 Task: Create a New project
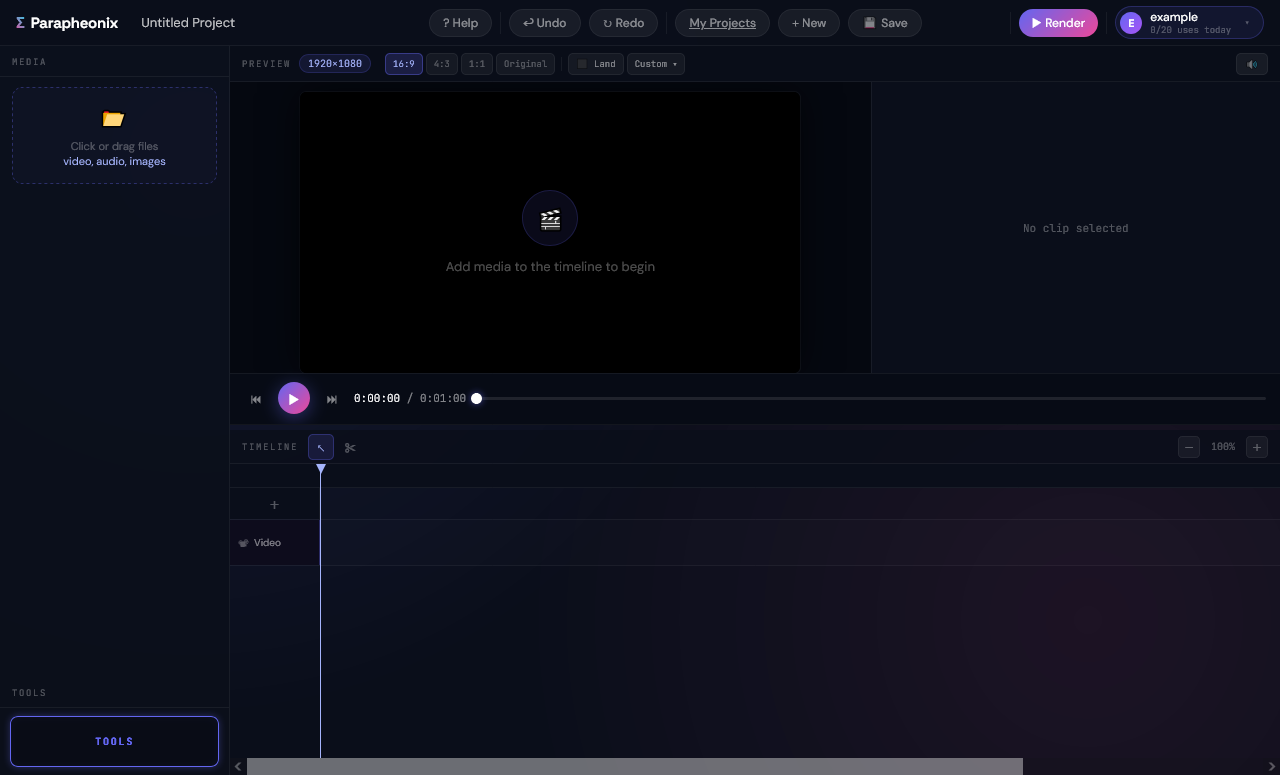(x=808, y=23)
